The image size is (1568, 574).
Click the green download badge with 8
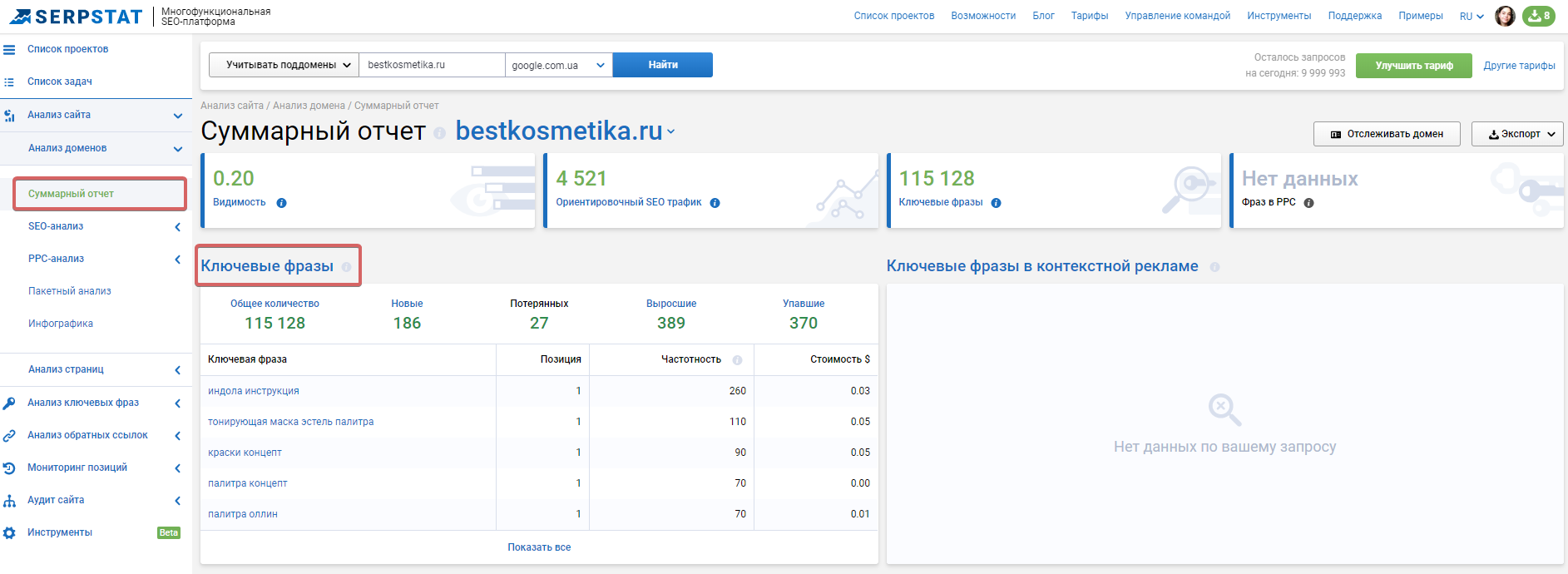click(x=1539, y=16)
